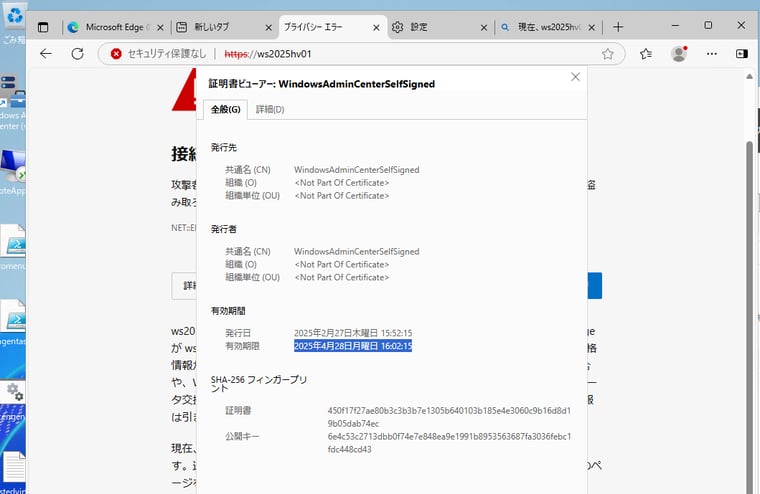Click the public key fingerprint value
Viewport: 760px width, 494px height.
pos(449,443)
